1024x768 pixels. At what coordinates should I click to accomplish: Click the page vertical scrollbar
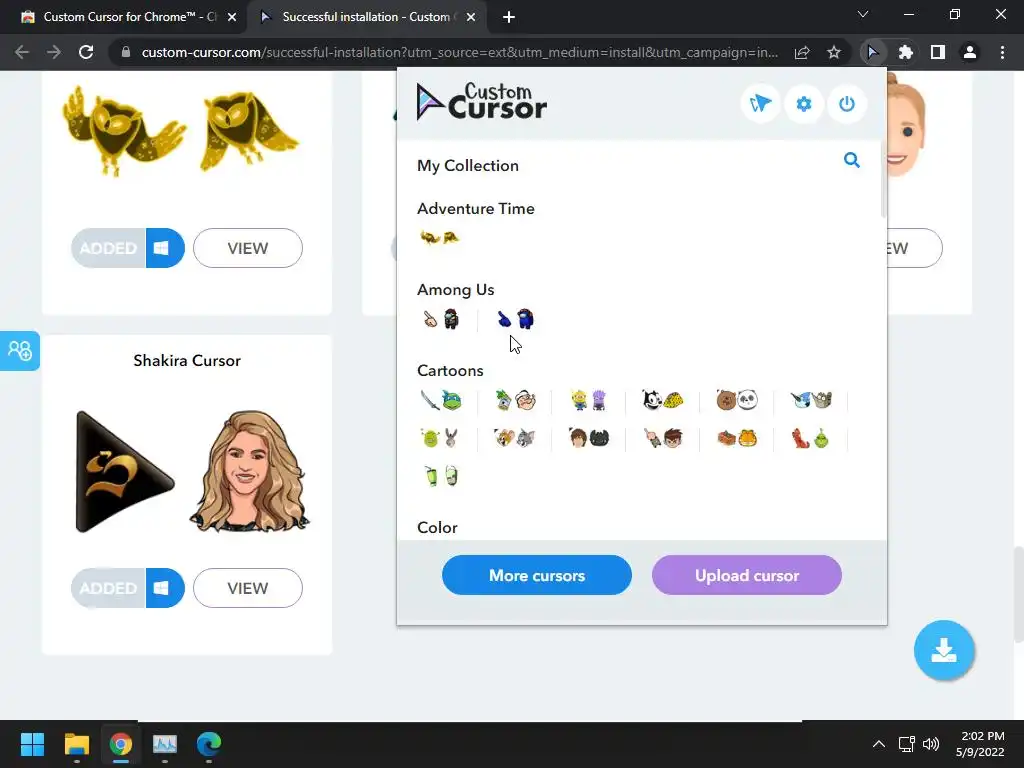pos(1018,594)
